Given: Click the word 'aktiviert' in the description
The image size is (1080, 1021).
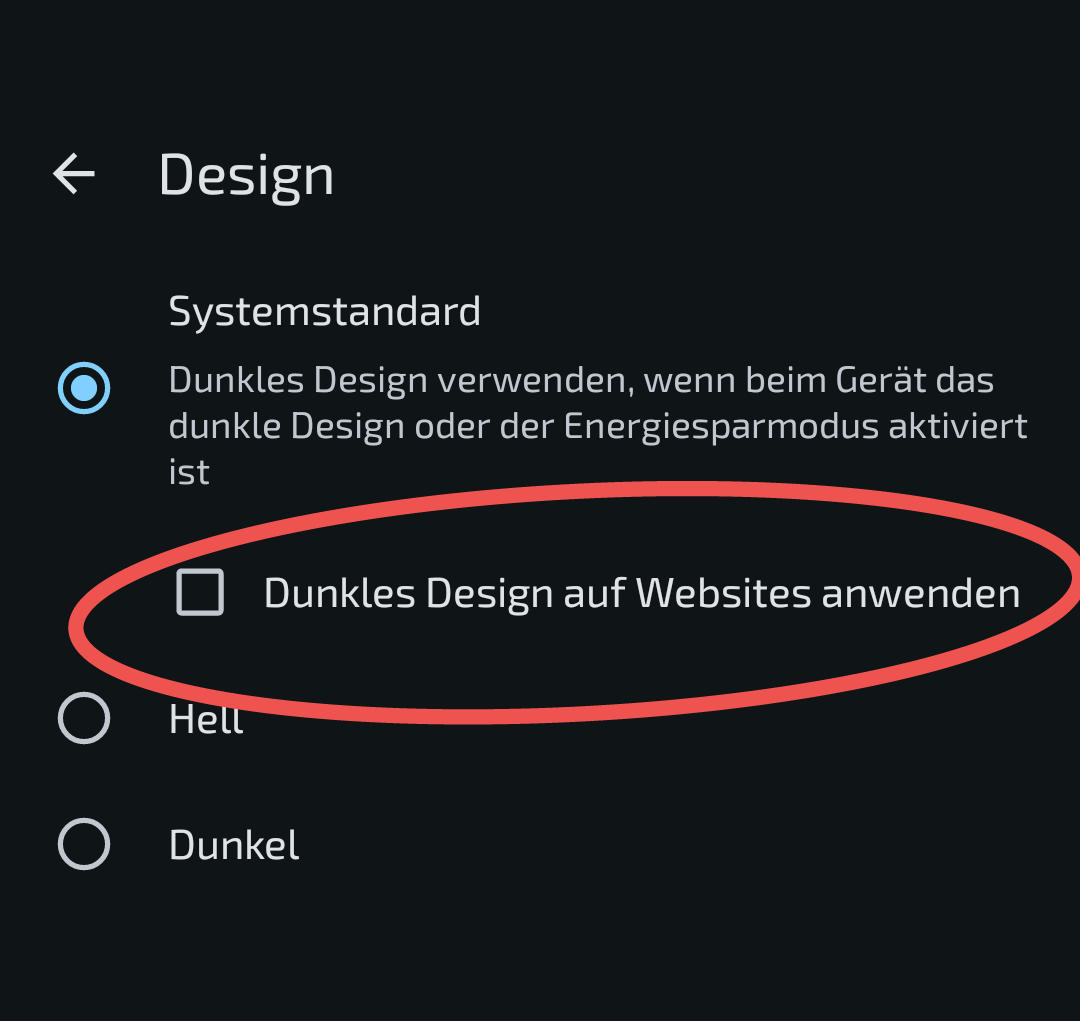Looking at the screenshot, I should [958, 426].
